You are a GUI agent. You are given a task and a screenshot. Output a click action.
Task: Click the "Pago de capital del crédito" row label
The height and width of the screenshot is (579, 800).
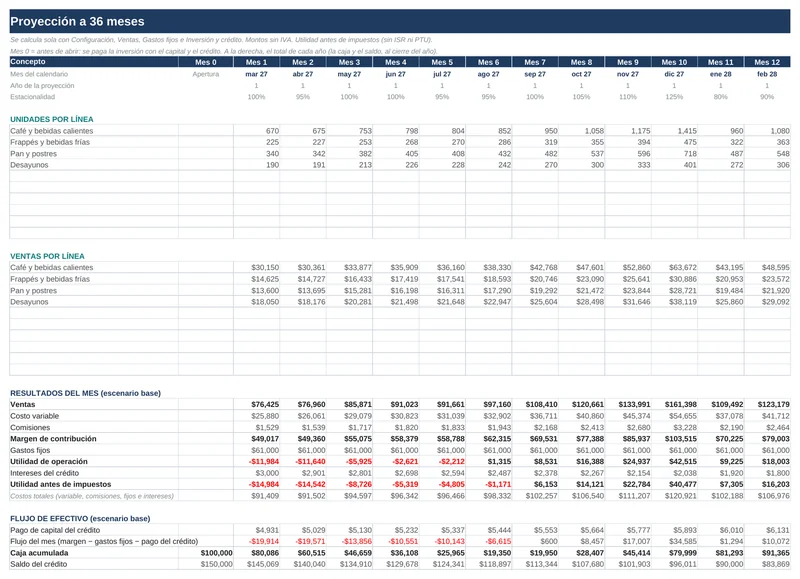pos(55,530)
